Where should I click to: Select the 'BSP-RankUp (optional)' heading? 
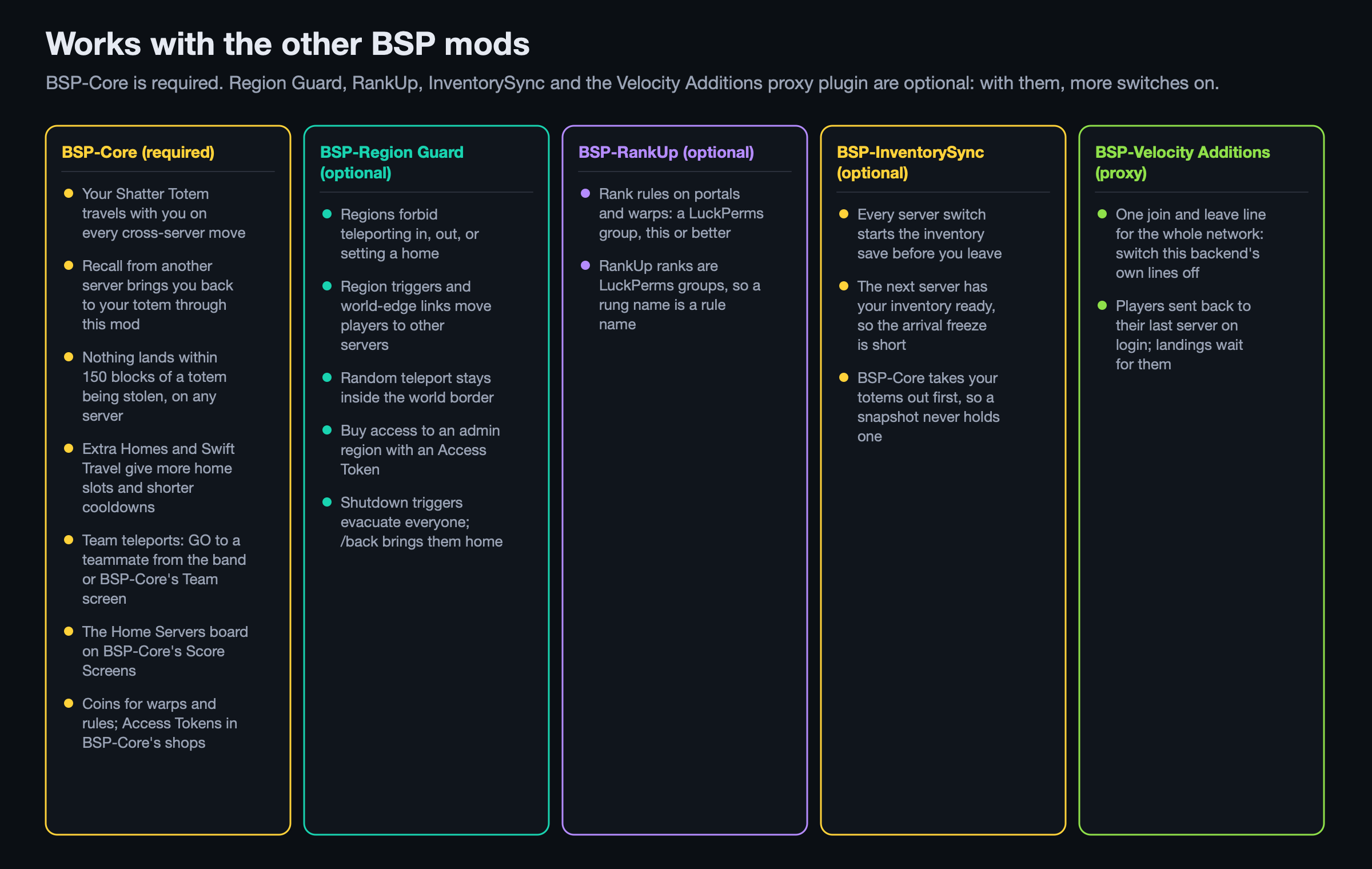(666, 152)
